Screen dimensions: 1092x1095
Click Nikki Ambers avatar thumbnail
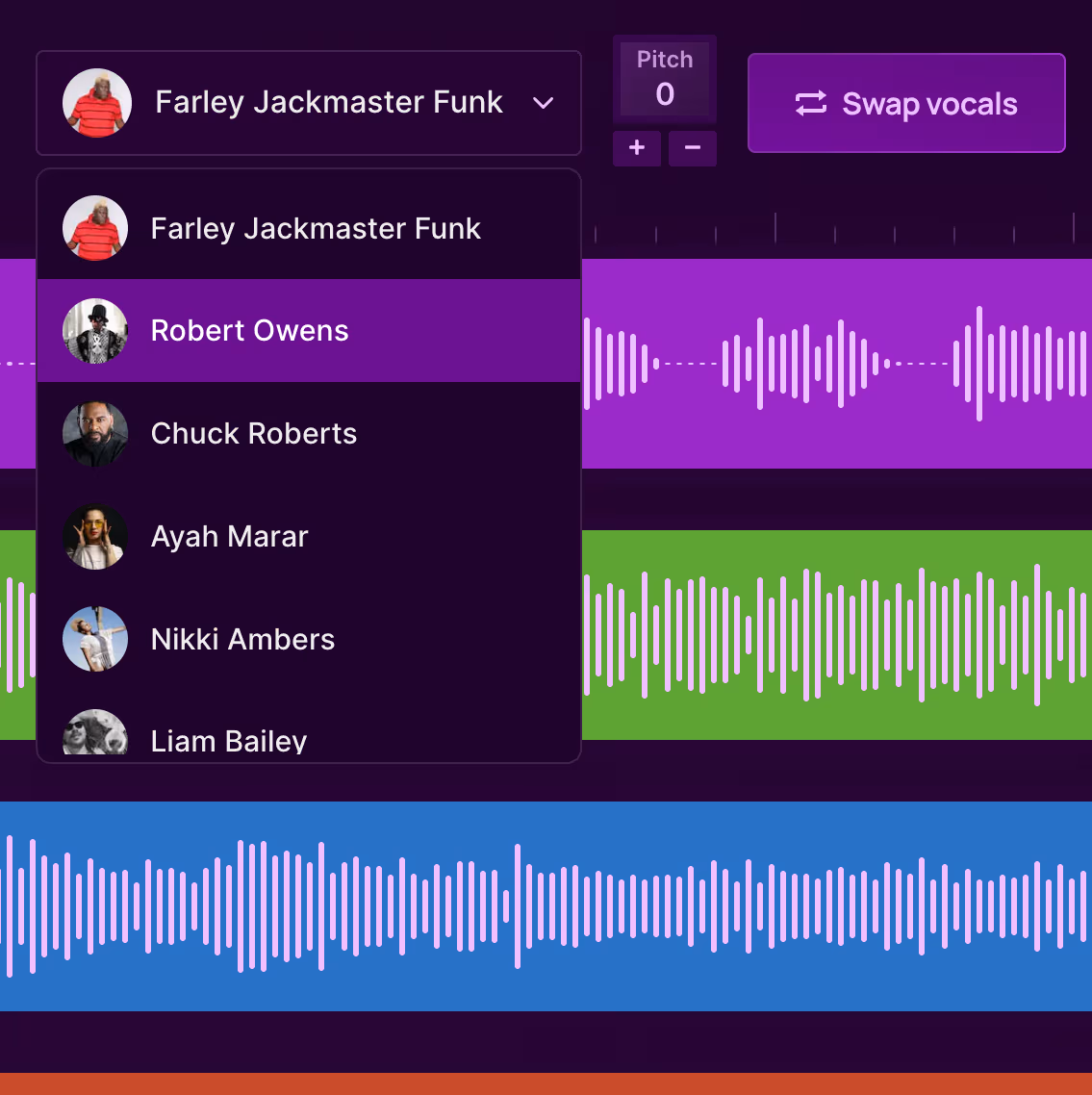[x=95, y=639]
